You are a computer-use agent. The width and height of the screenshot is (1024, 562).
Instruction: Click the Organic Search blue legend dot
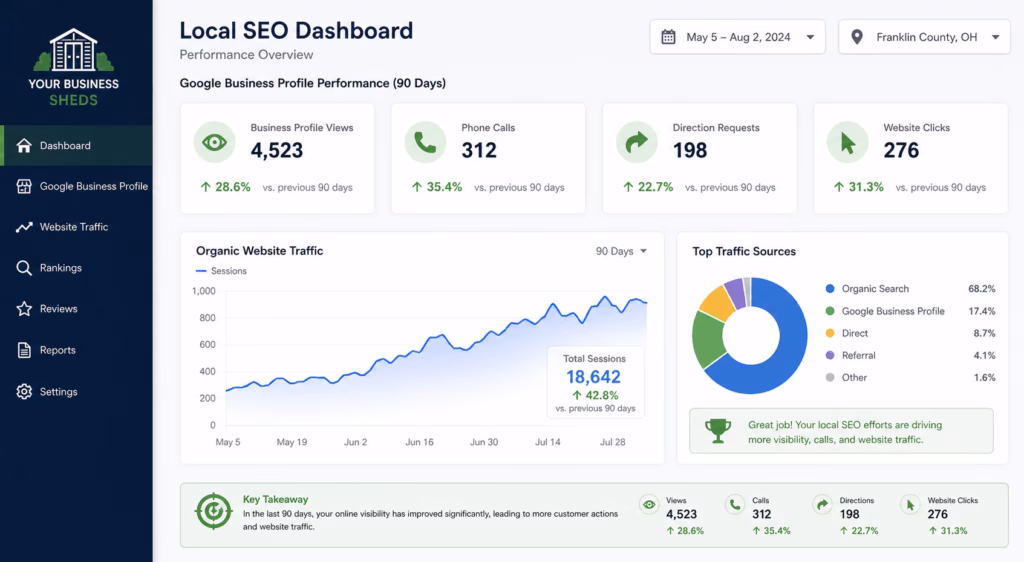[x=830, y=289]
